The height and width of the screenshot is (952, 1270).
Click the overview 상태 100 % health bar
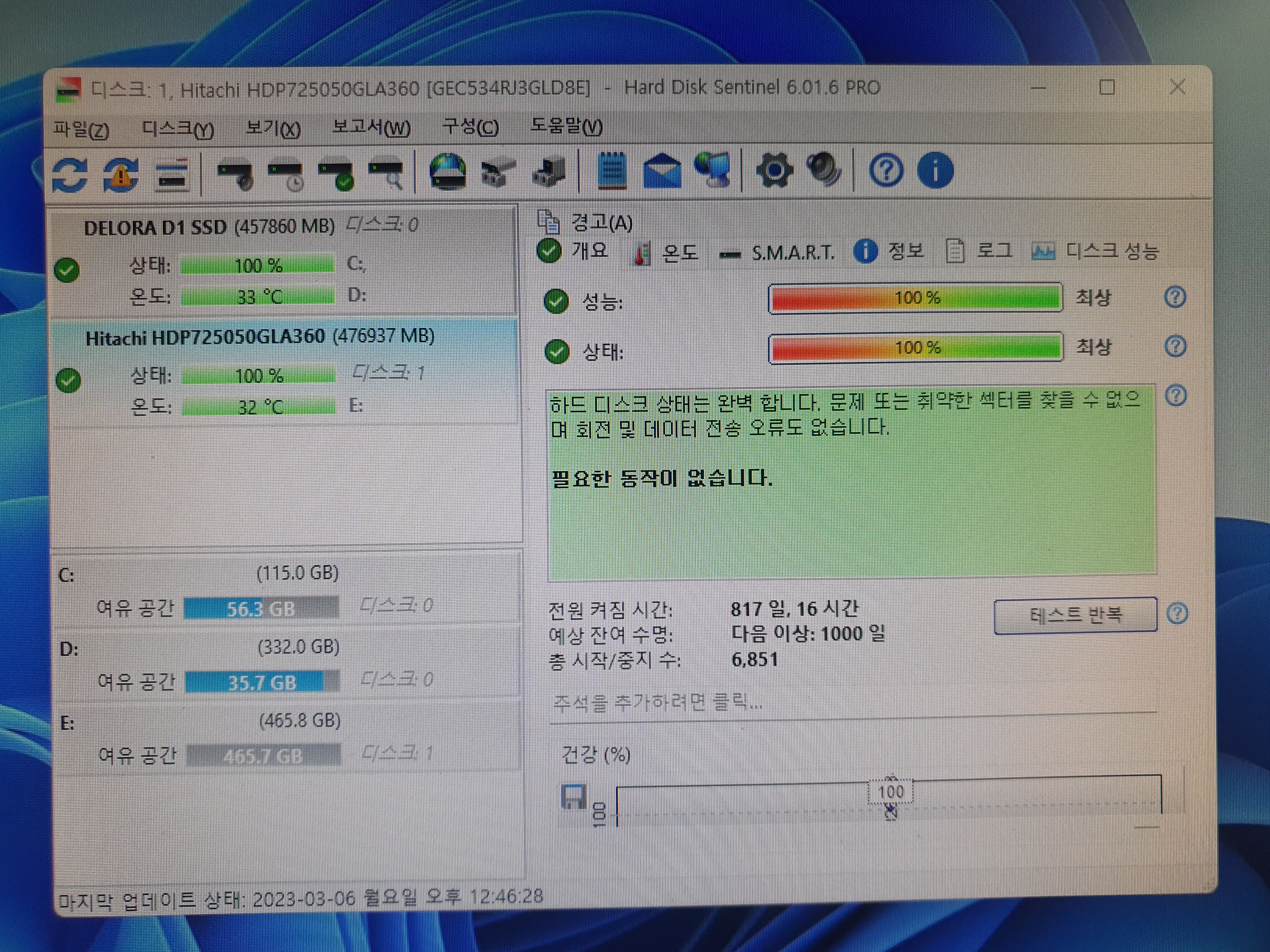coord(916,348)
